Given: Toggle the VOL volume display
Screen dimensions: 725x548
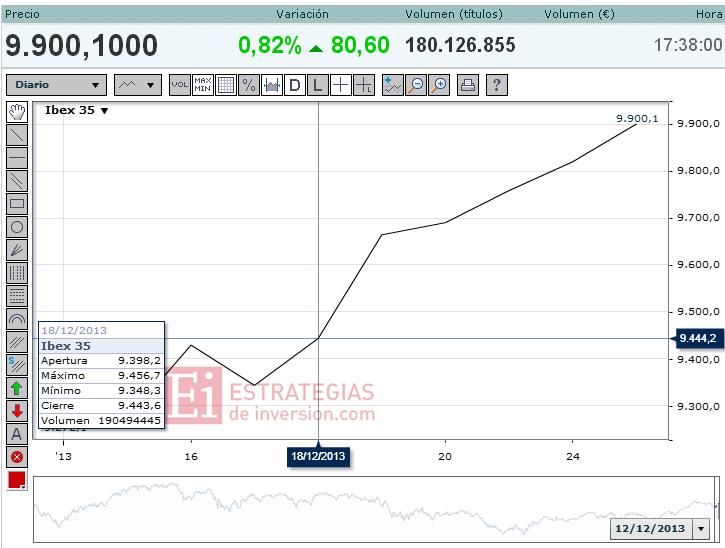Looking at the screenshot, I should [180, 85].
